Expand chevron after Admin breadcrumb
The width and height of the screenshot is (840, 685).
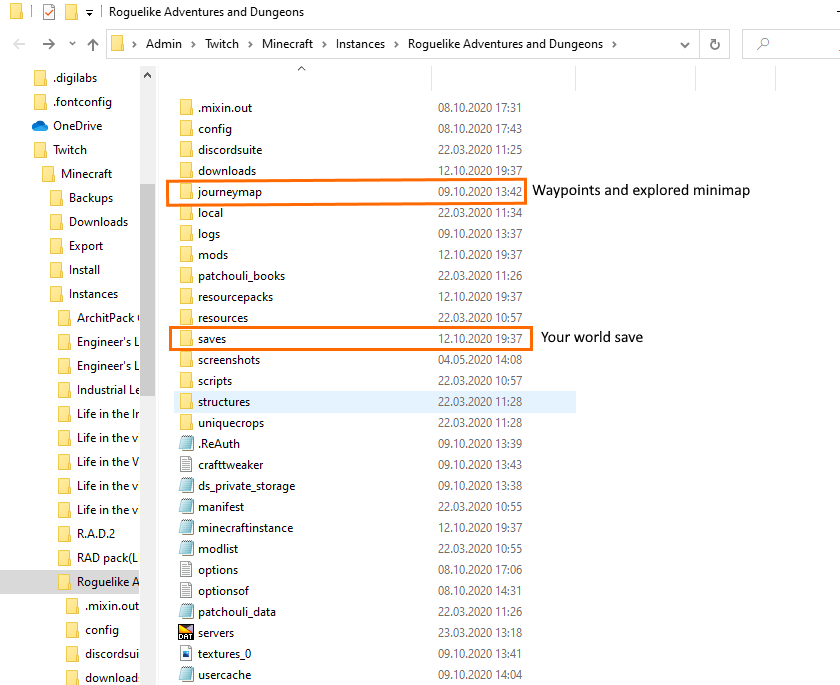tap(193, 44)
